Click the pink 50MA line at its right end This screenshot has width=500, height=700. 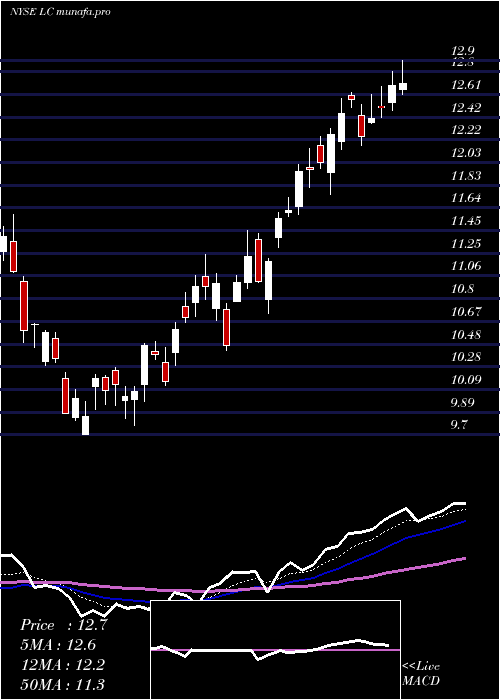(x=464, y=558)
